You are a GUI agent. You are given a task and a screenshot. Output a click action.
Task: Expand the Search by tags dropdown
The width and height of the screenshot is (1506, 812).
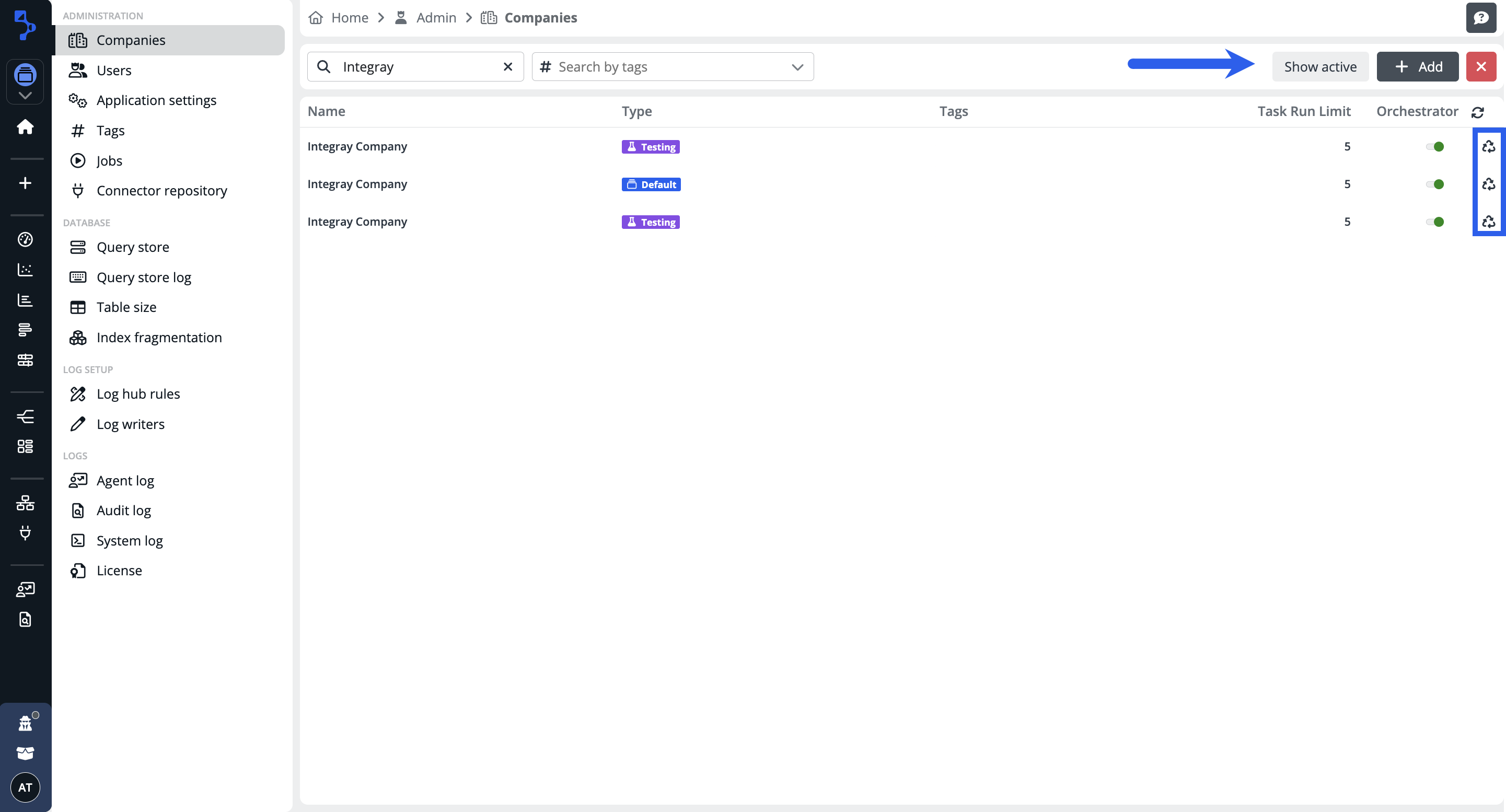[x=797, y=67]
